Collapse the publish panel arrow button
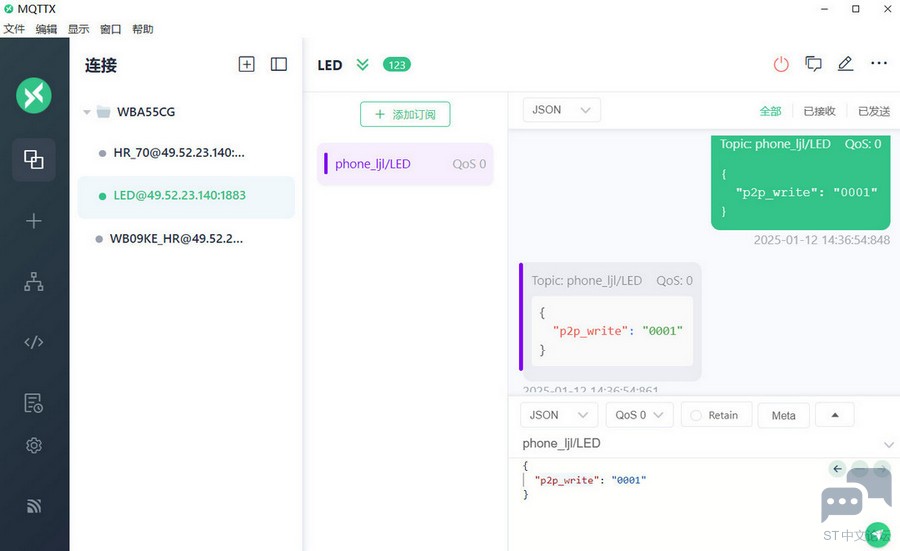The image size is (900, 551). click(x=835, y=415)
